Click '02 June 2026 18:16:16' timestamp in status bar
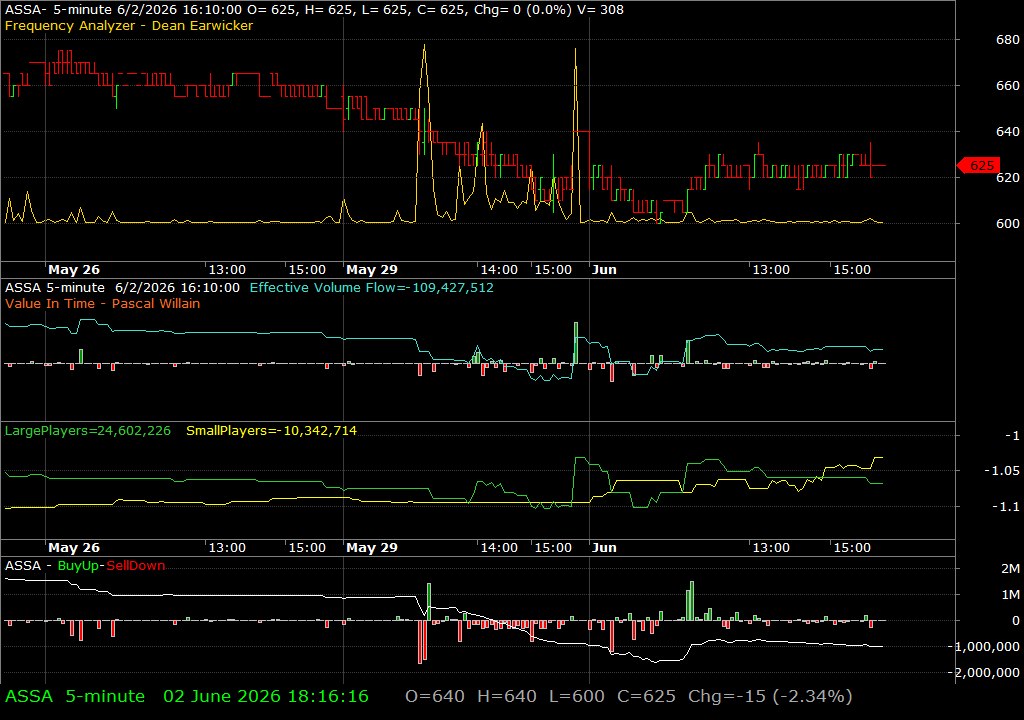 [266, 696]
